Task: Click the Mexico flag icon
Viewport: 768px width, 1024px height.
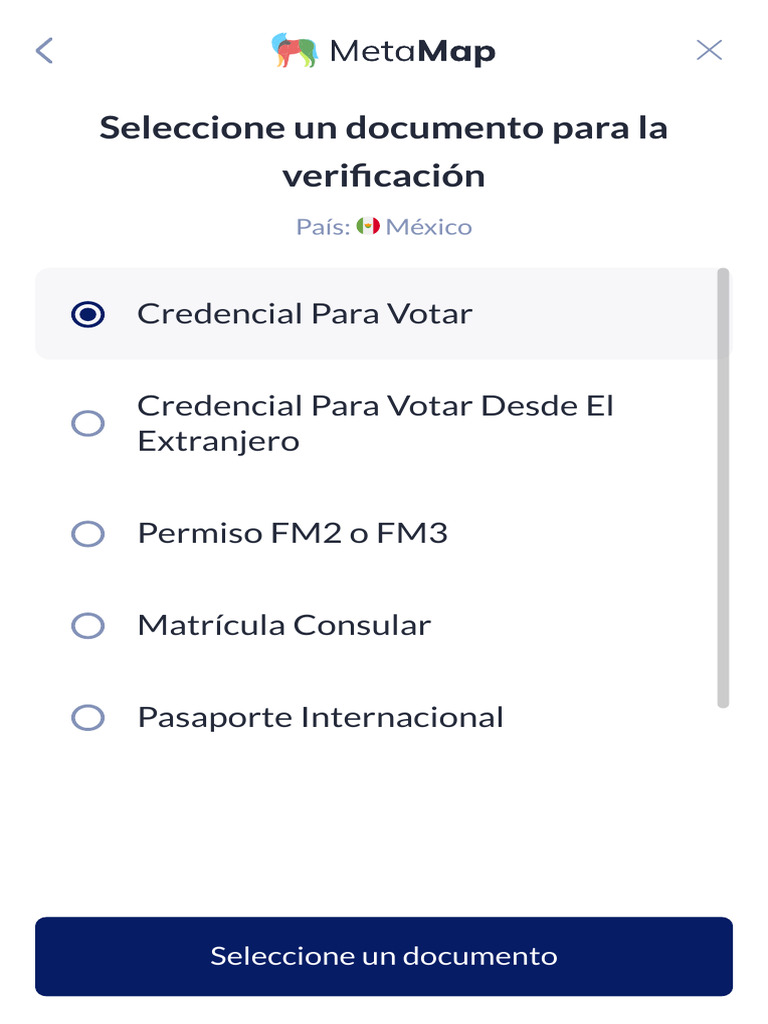Action: point(368,227)
